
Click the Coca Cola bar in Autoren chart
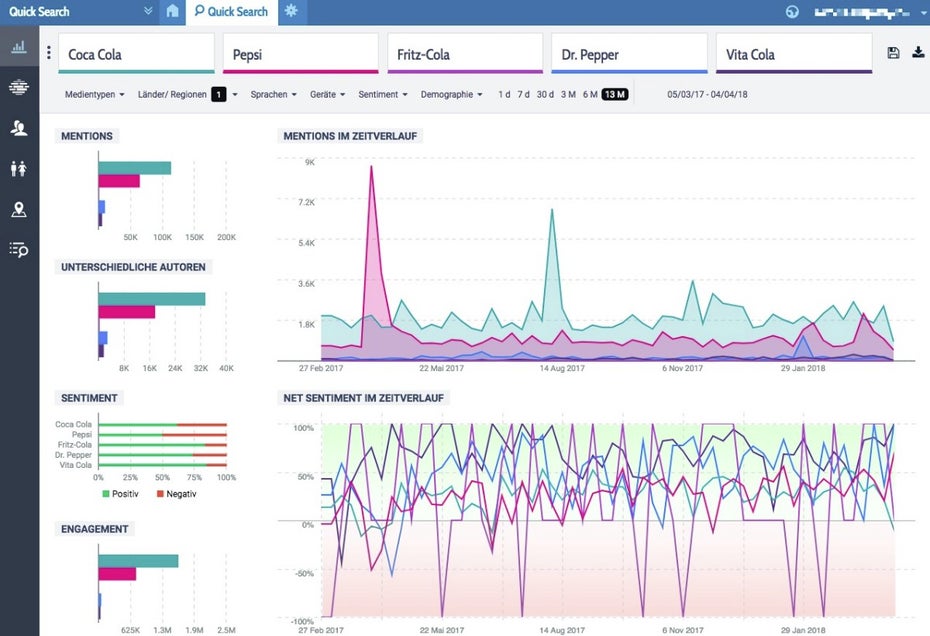click(x=152, y=299)
